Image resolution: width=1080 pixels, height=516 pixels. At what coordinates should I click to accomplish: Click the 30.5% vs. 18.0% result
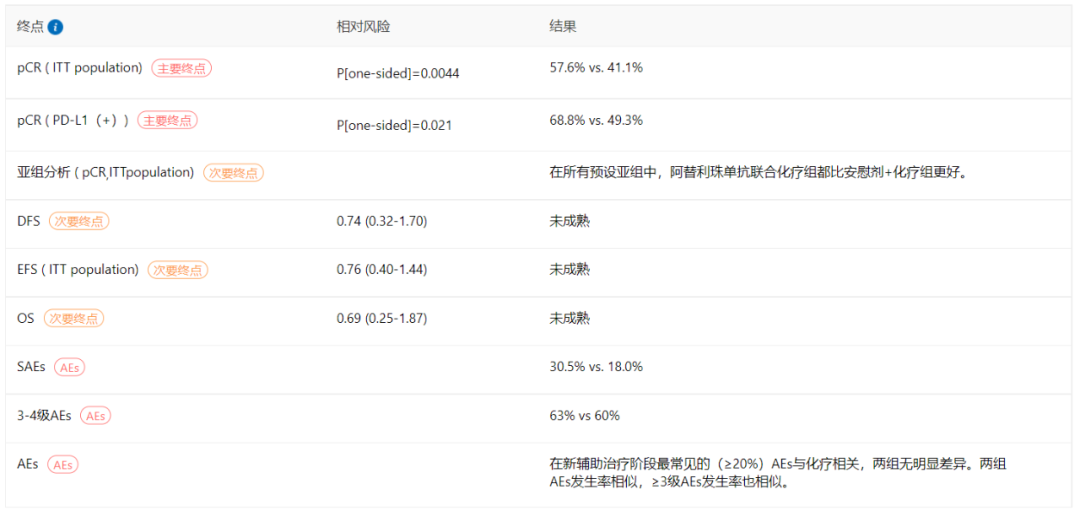(596, 367)
